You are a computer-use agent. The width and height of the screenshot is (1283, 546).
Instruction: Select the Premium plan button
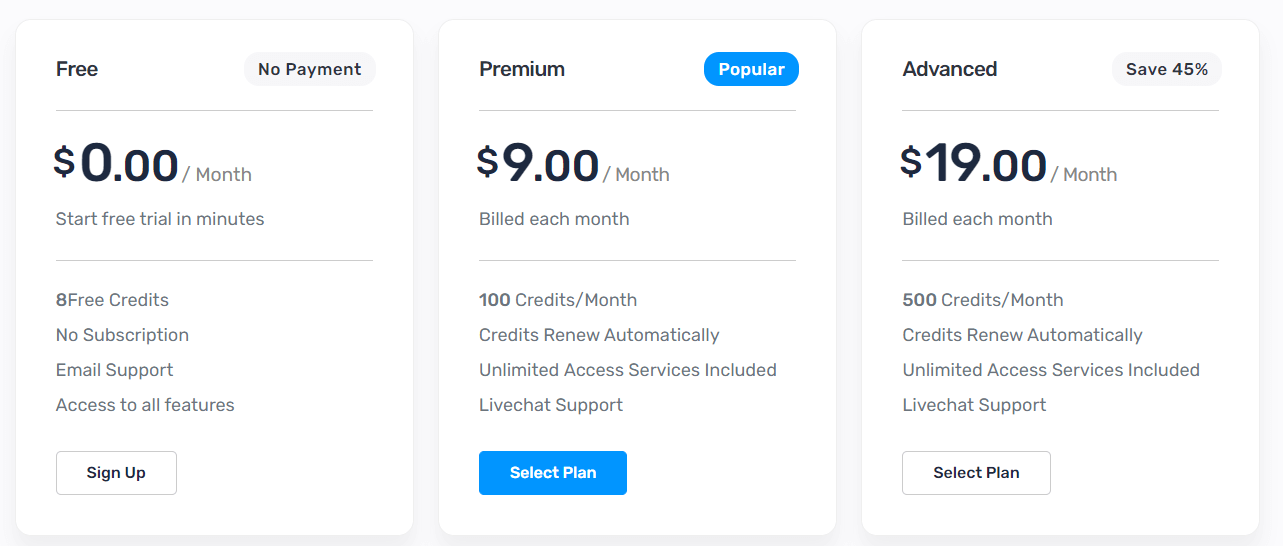point(553,473)
